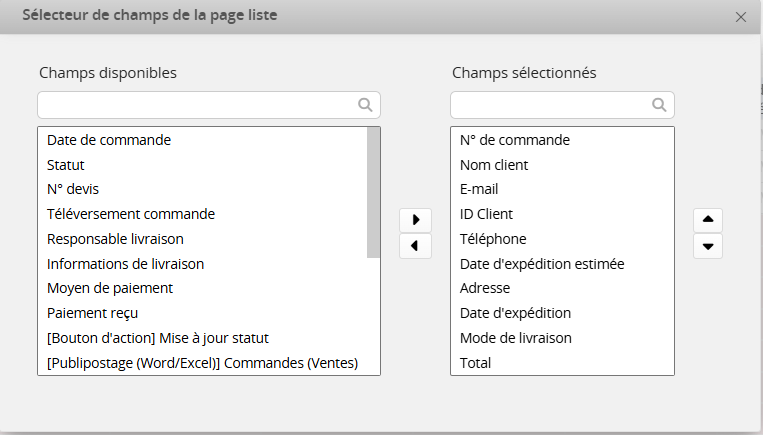763x435 pixels.
Task: Click search icon in Champs sélectionnés
Action: (x=659, y=105)
